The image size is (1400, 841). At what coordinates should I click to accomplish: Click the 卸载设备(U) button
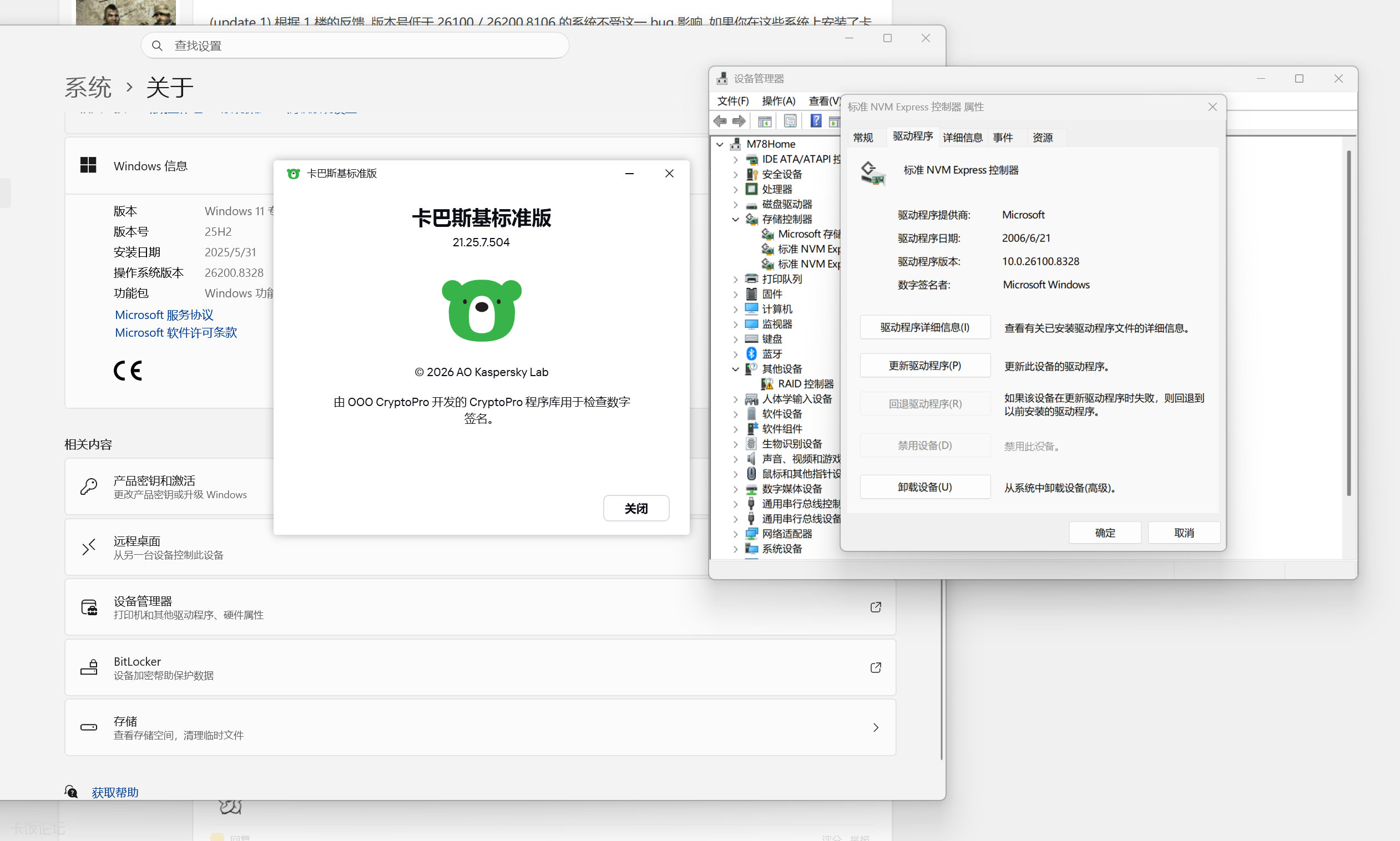coord(925,487)
